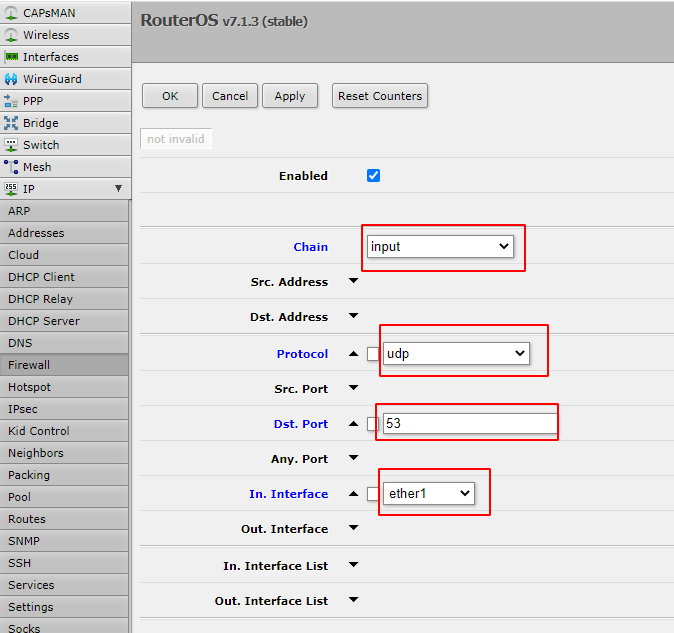Open SNMP page
Image resolution: width=674 pixels, height=633 pixels.
pyautogui.click(x=64, y=541)
